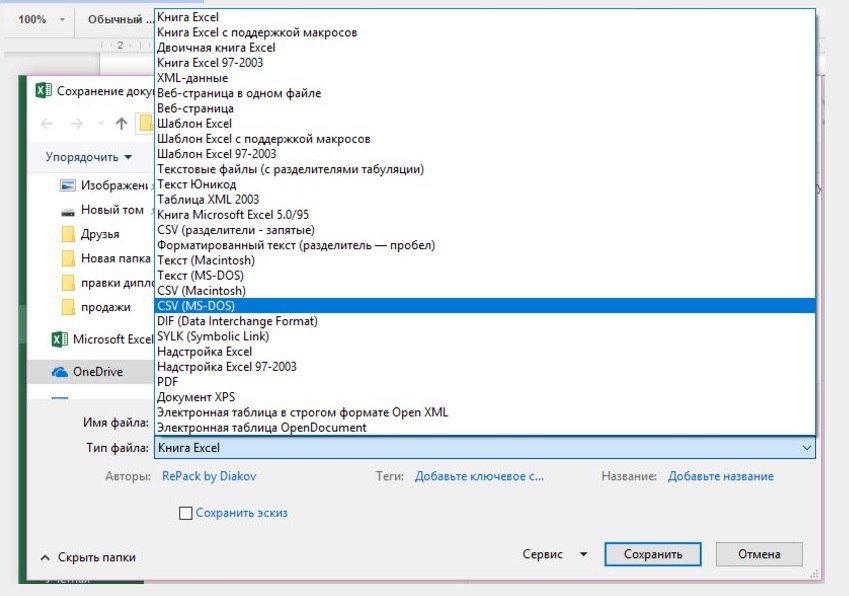Select 'Microsoft Excel' in navigation pane
The width and height of the screenshot is (849, 596).
[x=102, y=339]
